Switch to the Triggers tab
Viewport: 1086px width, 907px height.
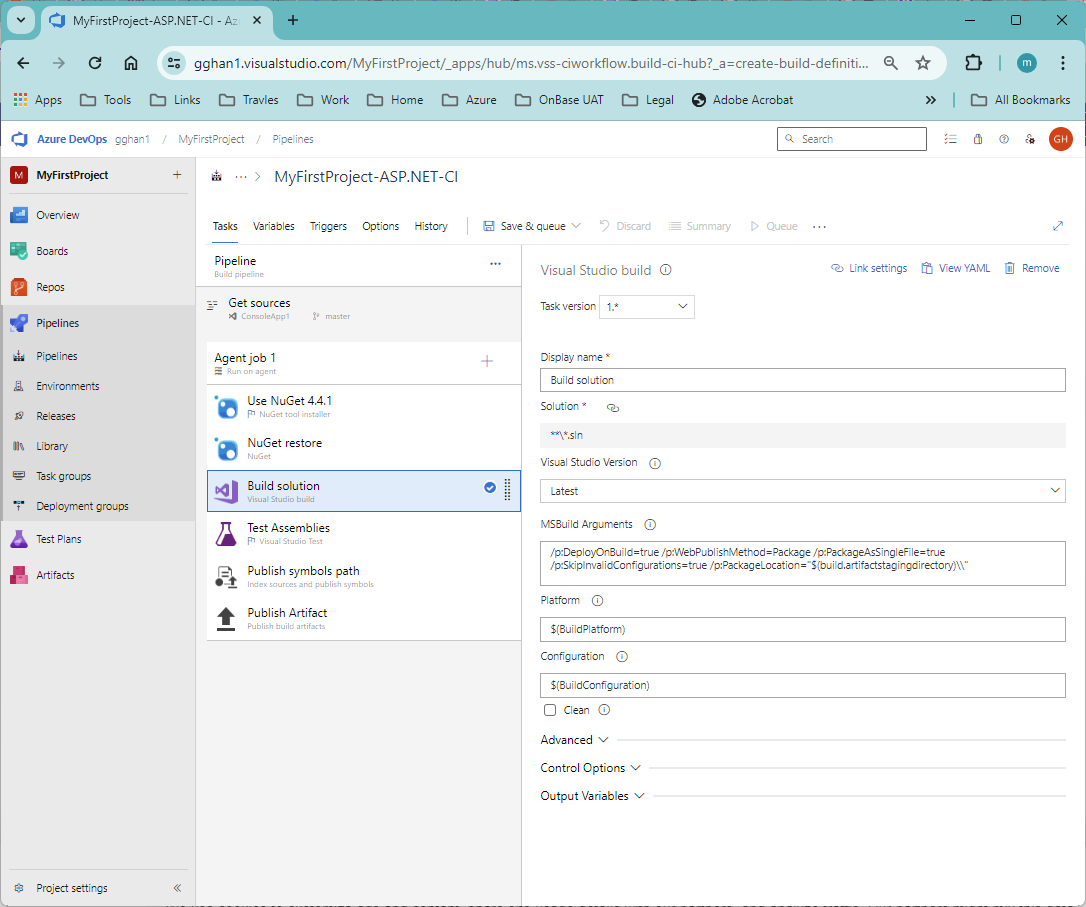click(x=328, y=226)
